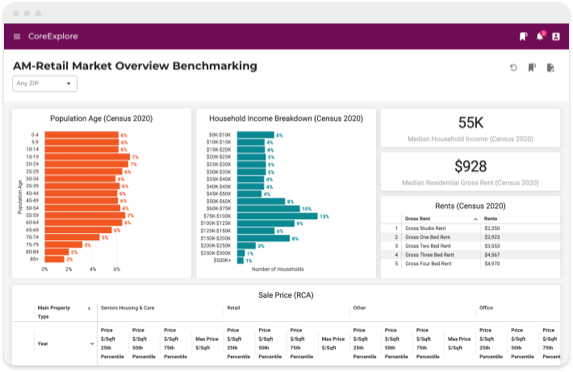This screenshot has height=372, width=573.
Task: Open bookmarks icon in purple header
Action: pyautogui.click(x=523, y=36)
